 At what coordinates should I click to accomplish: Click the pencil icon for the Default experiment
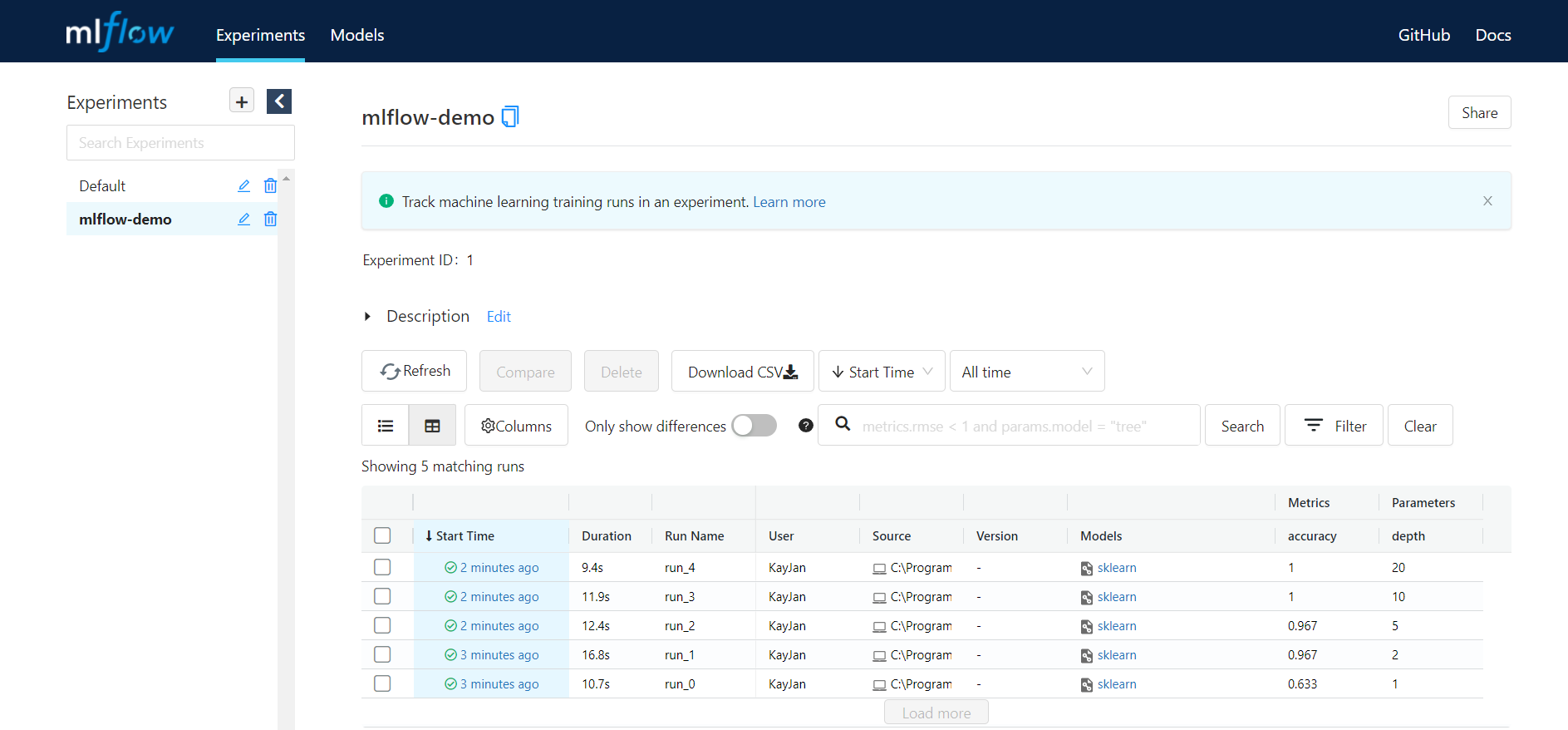click(243, 186)
